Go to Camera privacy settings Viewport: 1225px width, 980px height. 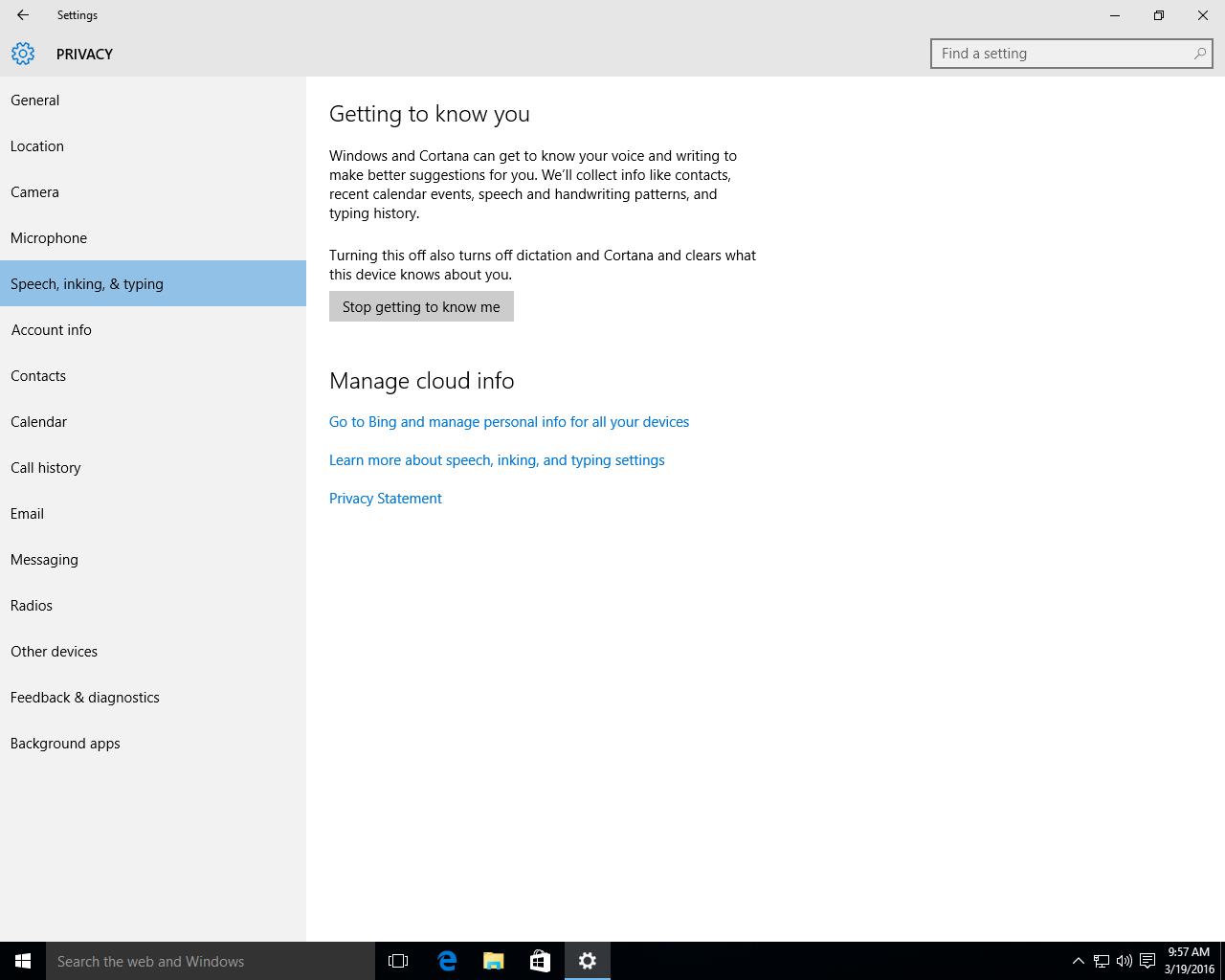tap(153, 191)
